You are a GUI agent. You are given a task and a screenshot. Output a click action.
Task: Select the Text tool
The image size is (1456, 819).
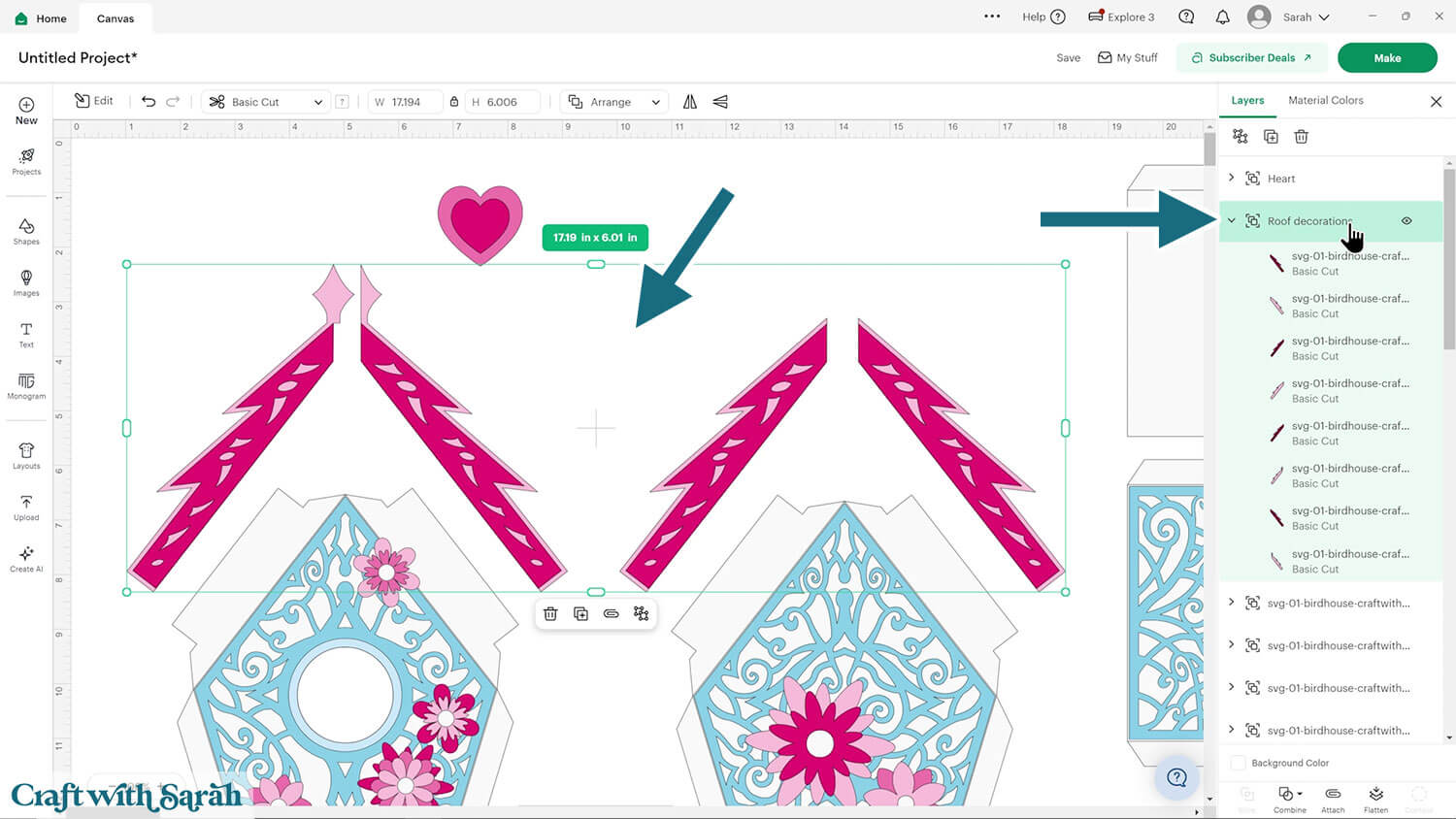[x=26, y=335]
